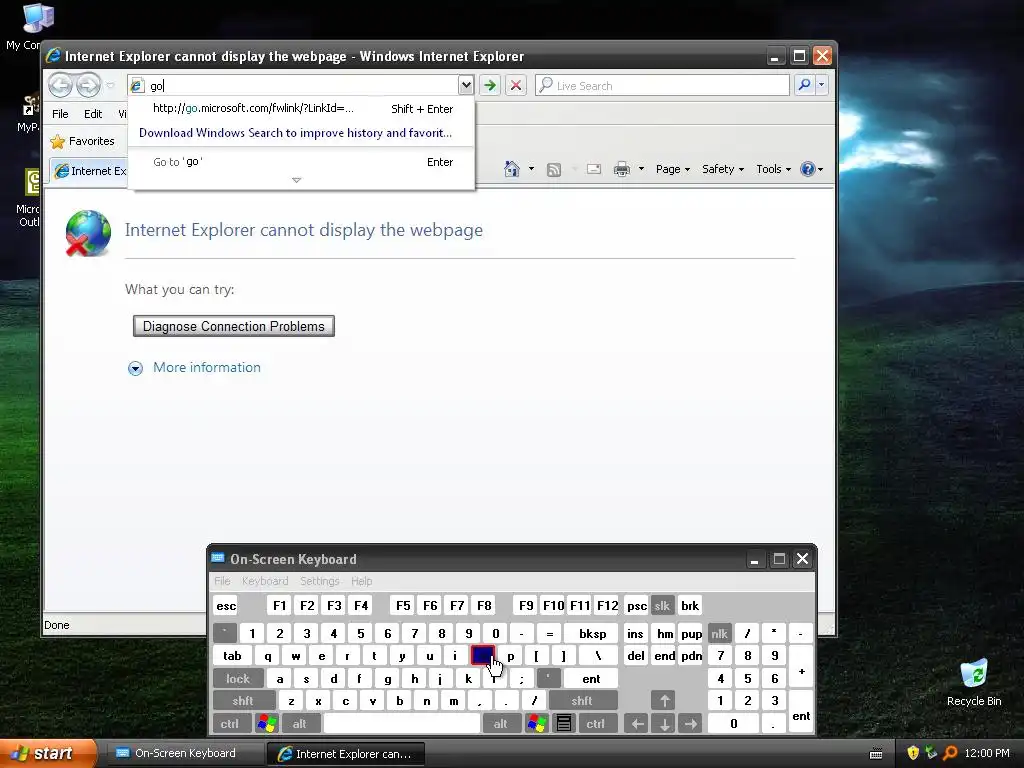Click the Live Search magnifier button
1024x768 pixels.
805,85
